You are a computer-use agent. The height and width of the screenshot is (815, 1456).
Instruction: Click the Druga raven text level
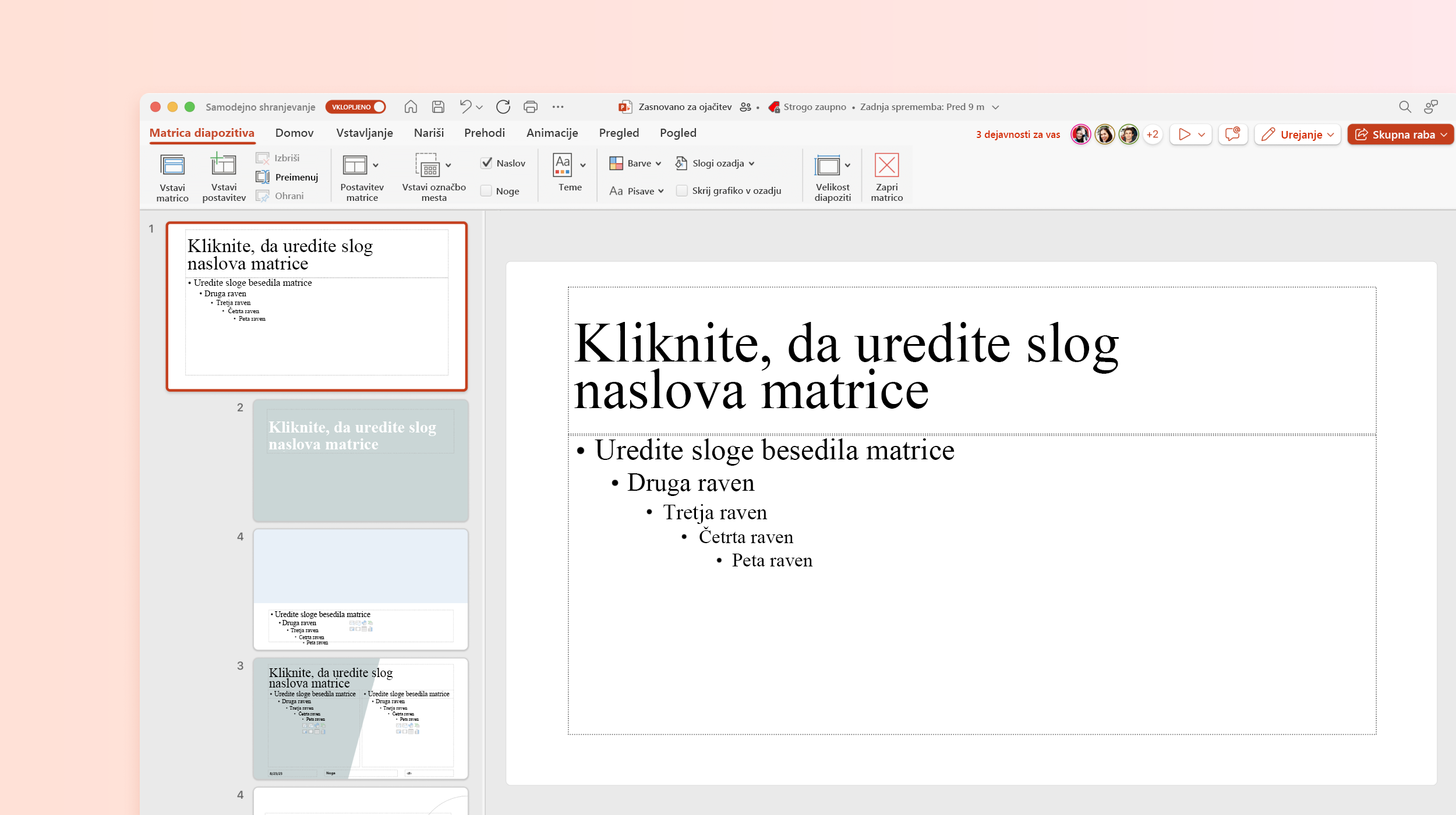tap(690, 483)
